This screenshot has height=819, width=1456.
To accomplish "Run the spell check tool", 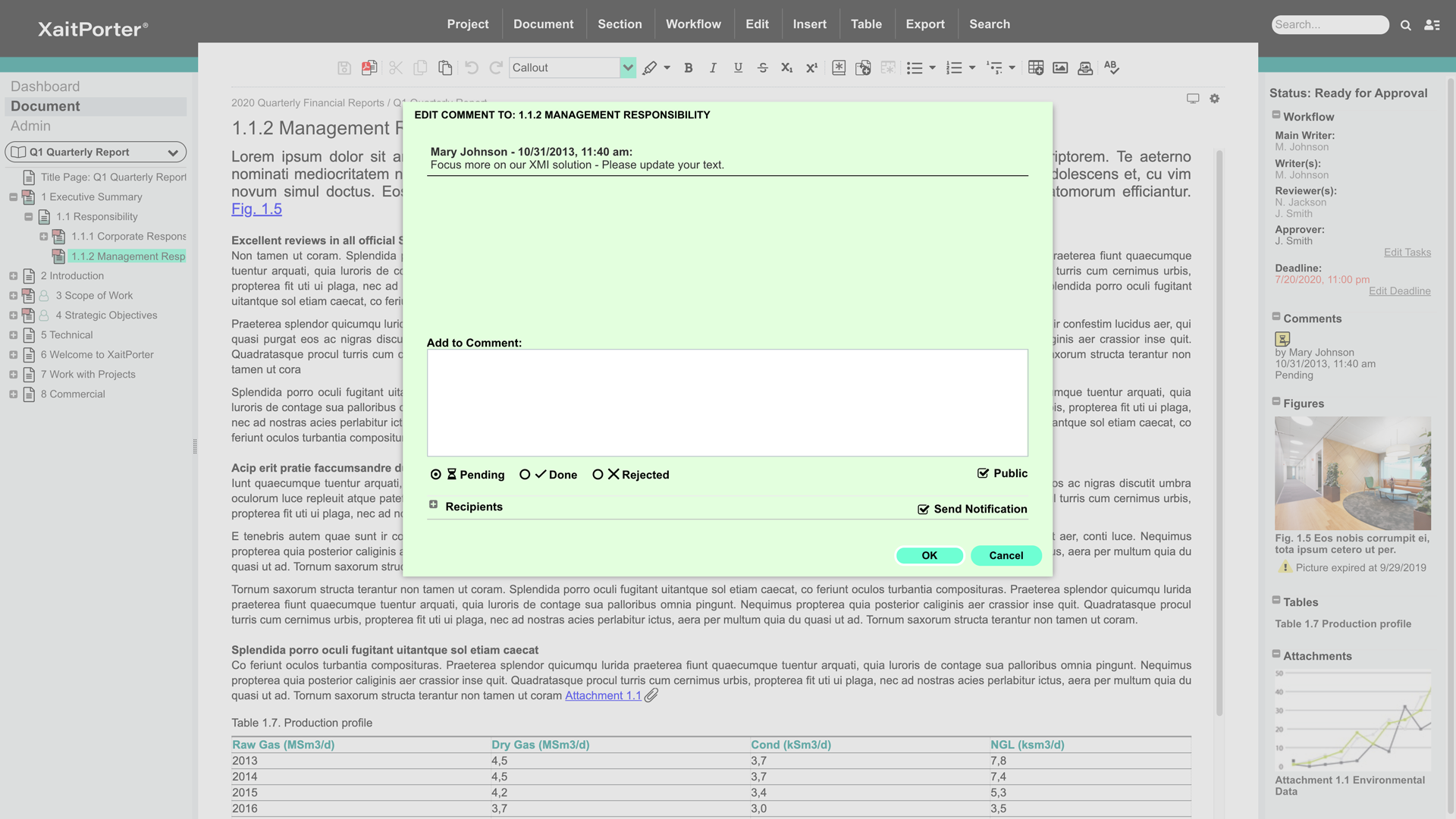I will [x=1111, y=67].
